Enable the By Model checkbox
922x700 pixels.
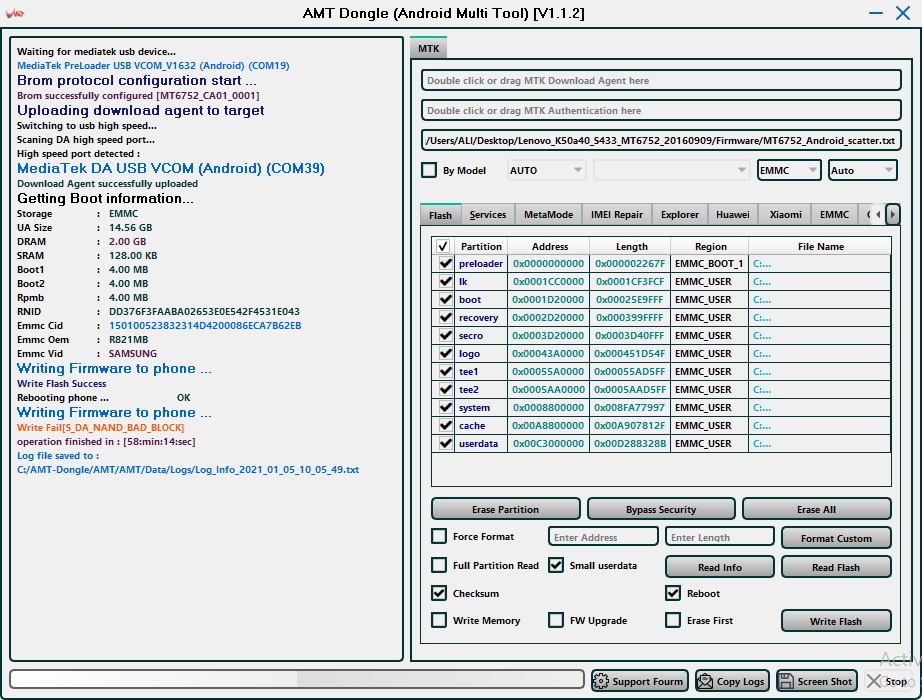pos(429,170)
